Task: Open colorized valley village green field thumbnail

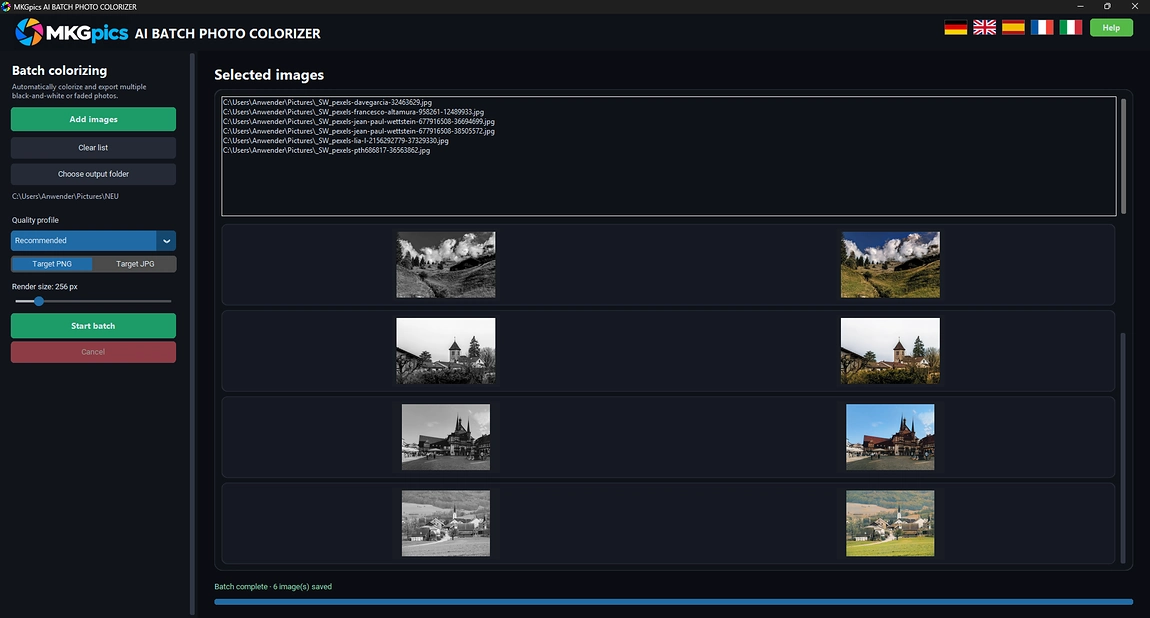Action: tap(890, 523)
